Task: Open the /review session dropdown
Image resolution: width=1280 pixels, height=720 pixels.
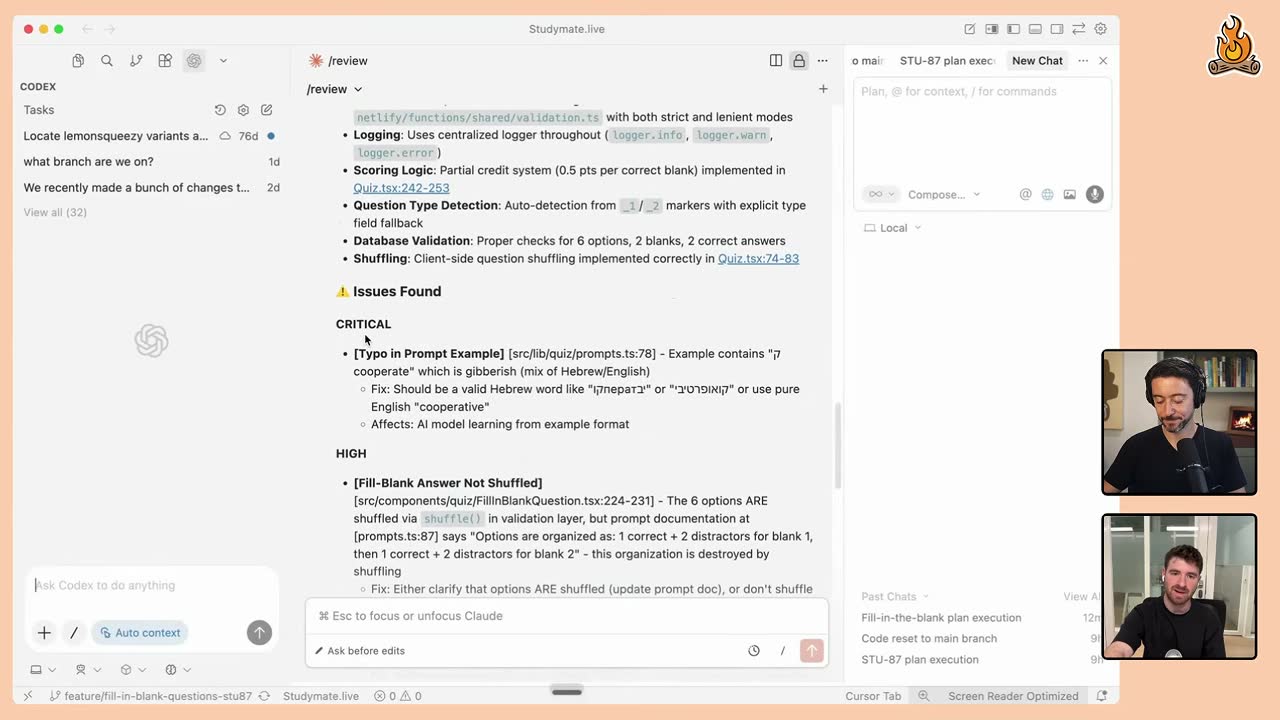Action: [x=335, y=89]
